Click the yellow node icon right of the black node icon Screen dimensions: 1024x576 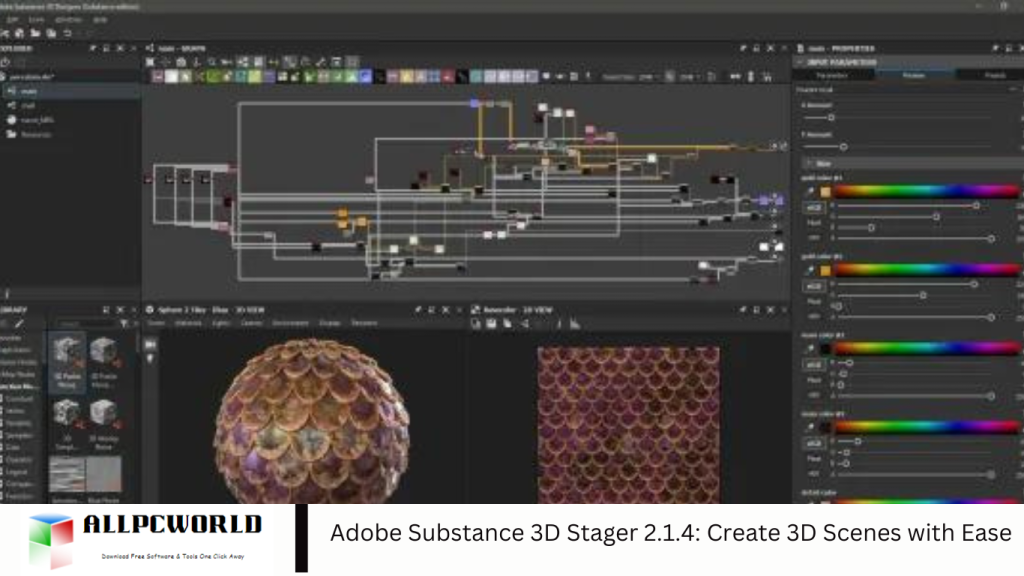coord(407,77)
